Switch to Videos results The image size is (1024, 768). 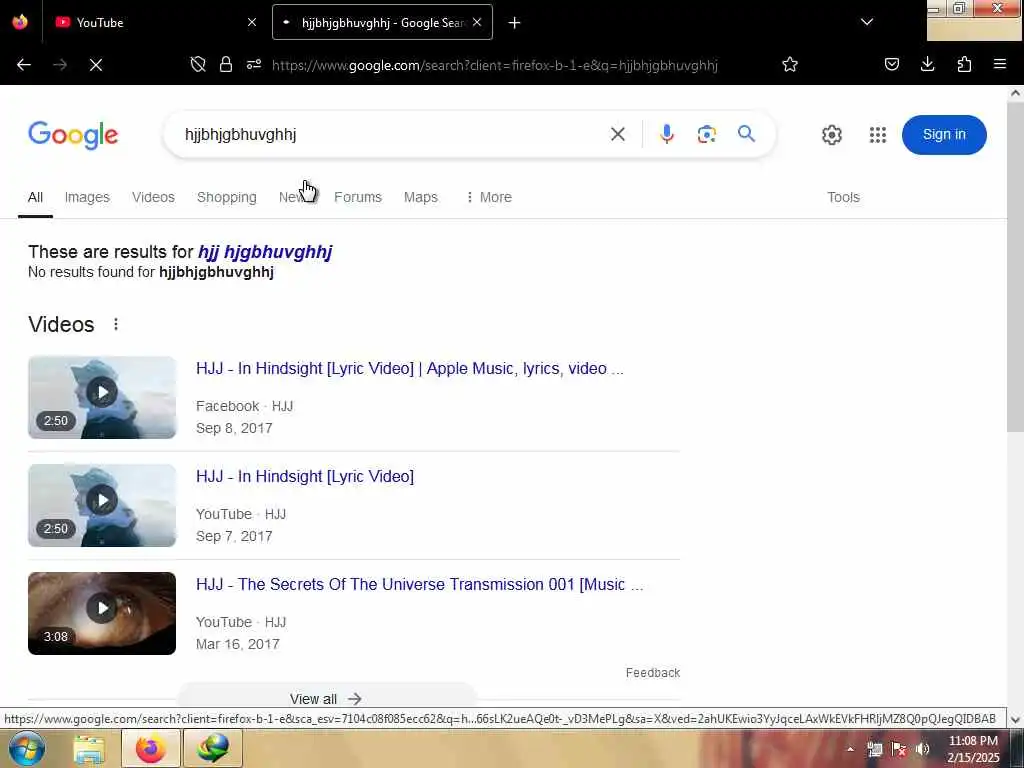[x=153, y=197]
